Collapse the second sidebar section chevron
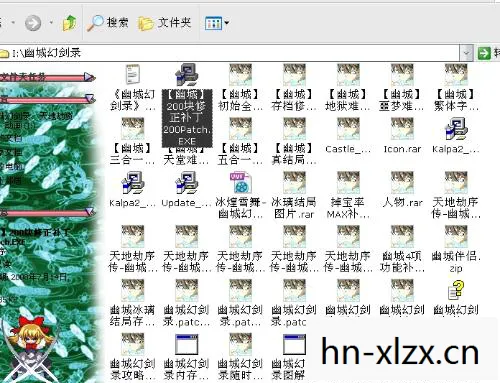Image resolution: width=500 pixels, height=383 pixels. [89, 99]
